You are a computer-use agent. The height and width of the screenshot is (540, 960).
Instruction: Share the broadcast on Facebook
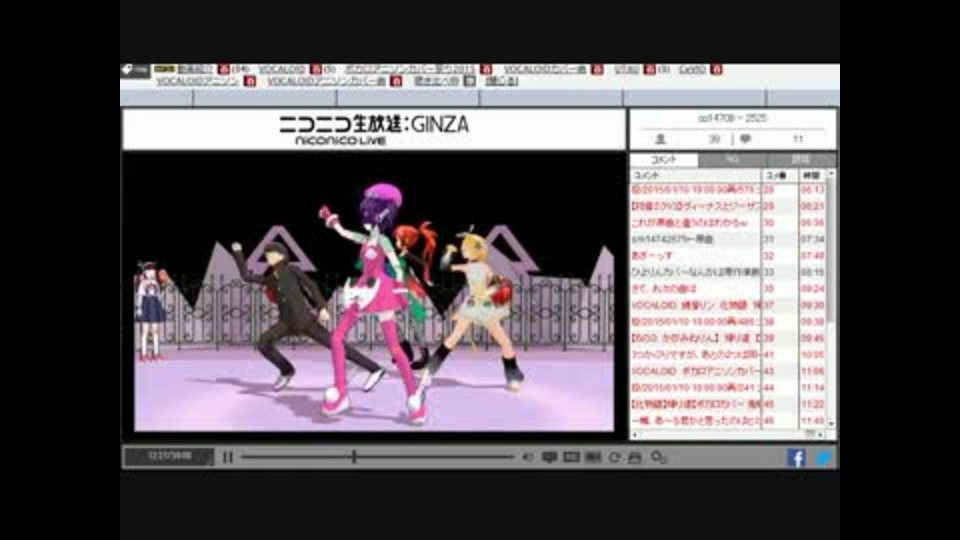click(796, 457)
